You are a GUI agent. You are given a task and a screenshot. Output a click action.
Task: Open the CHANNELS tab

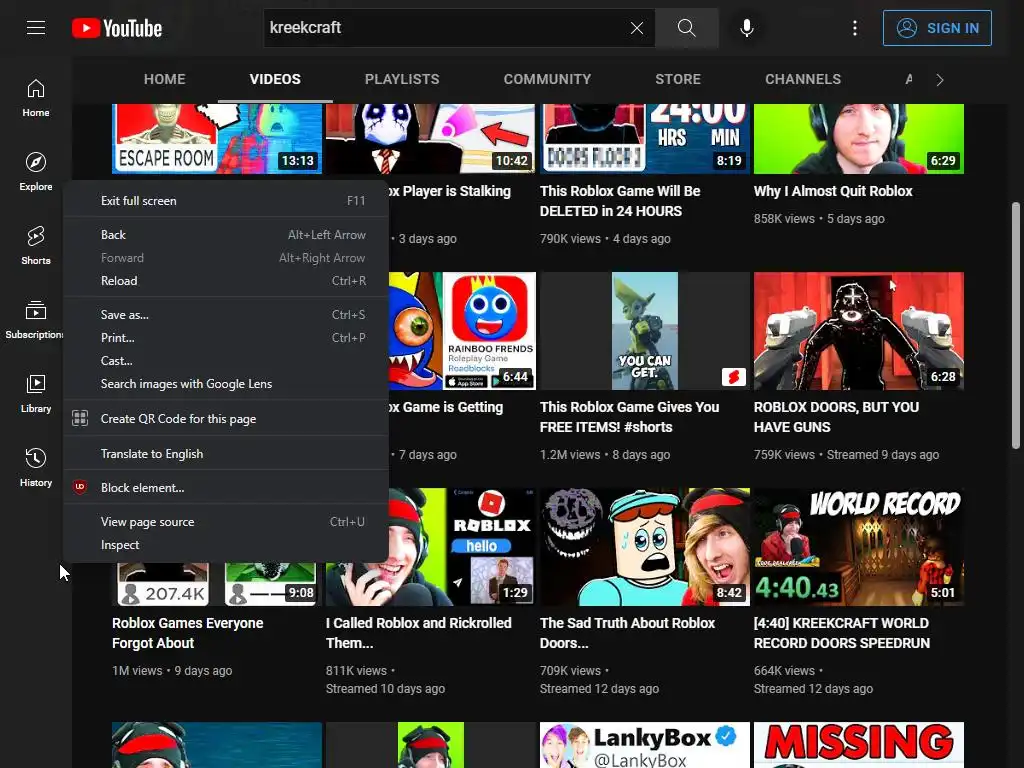click(803, 79)
